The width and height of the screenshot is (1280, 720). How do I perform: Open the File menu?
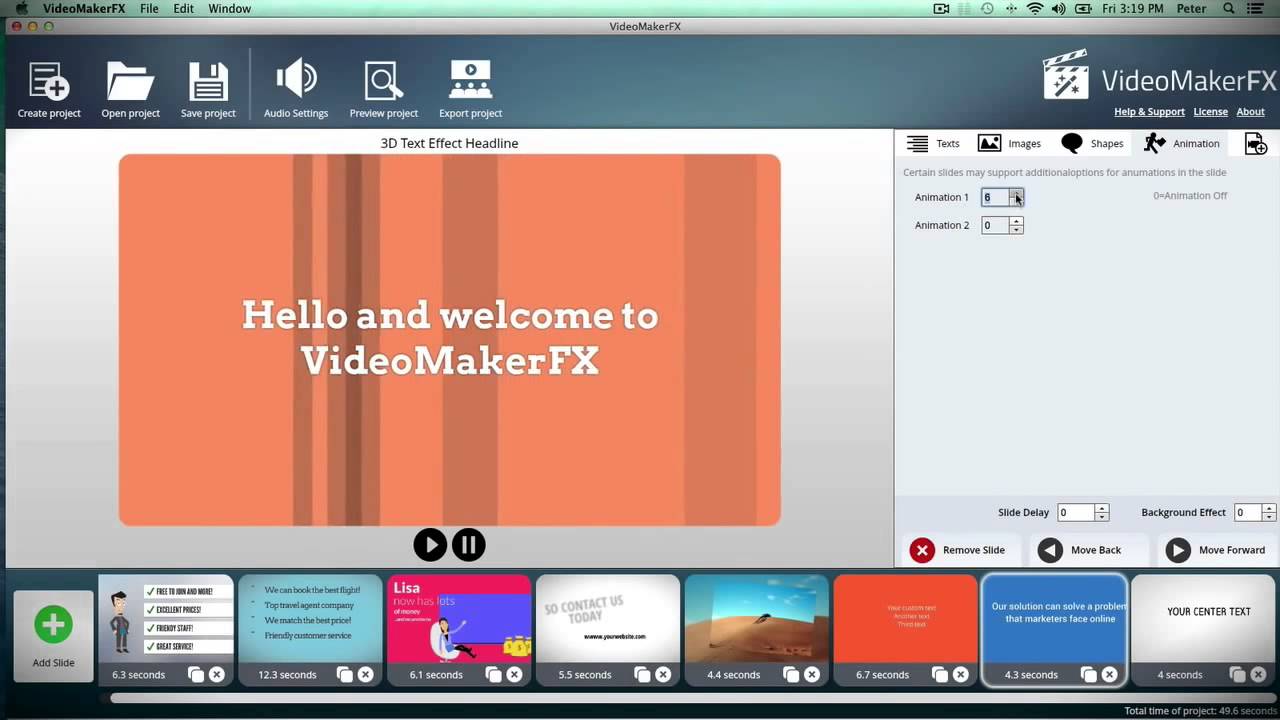[149, 8]
